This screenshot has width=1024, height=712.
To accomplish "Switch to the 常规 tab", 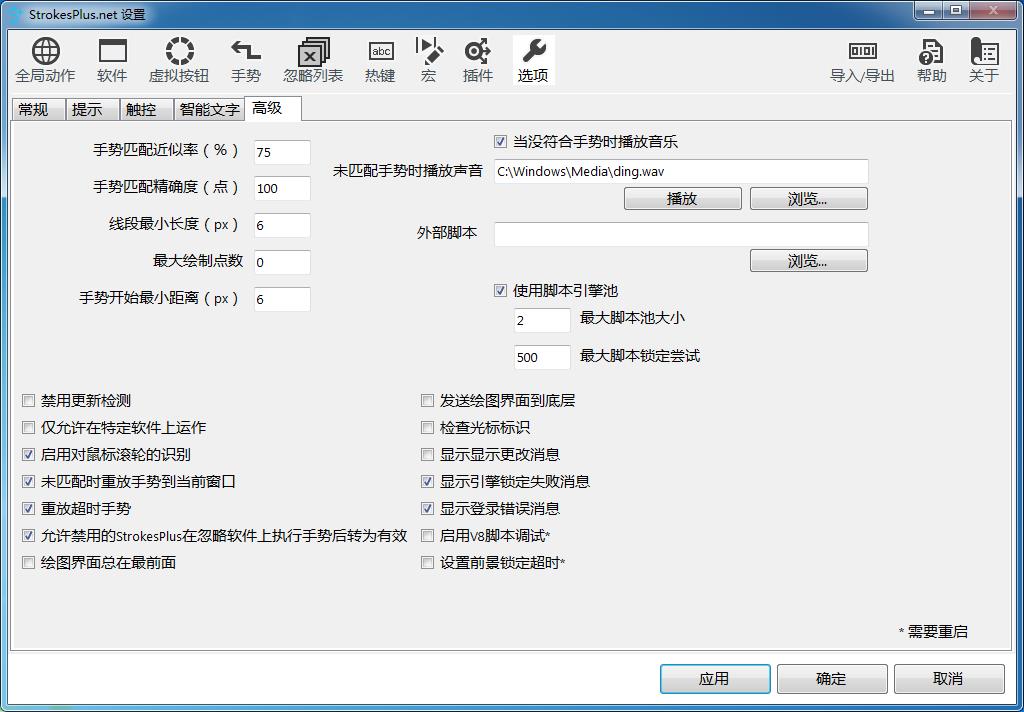I will pos(36,109).
